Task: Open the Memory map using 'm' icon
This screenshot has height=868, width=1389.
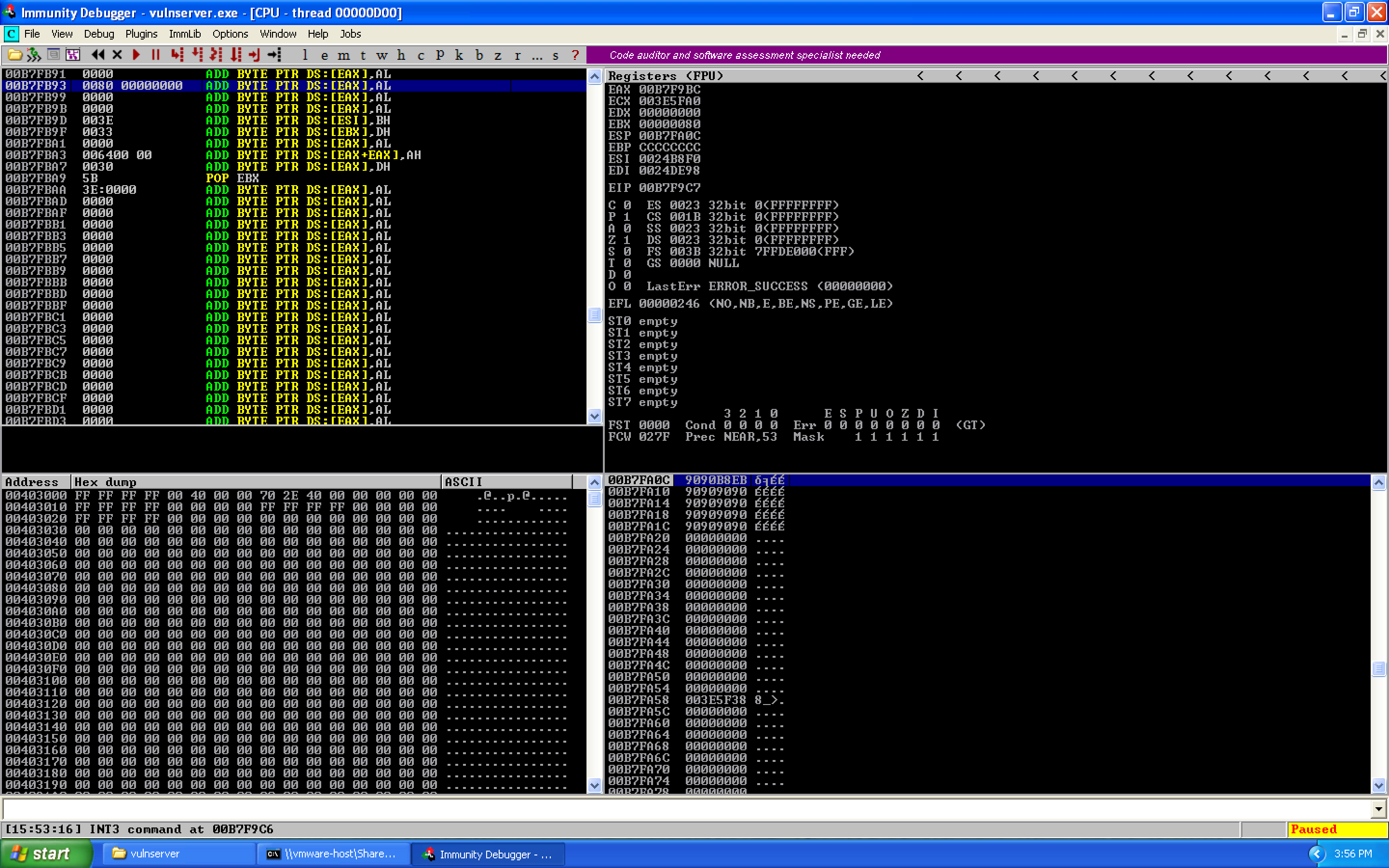Action: click(344, 54)
